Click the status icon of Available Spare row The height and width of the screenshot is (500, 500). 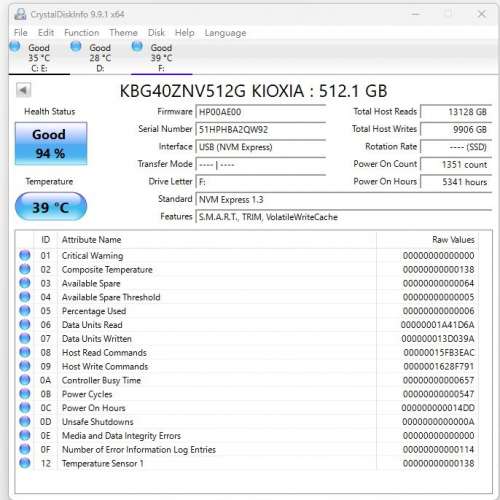(x=25, y=283)
